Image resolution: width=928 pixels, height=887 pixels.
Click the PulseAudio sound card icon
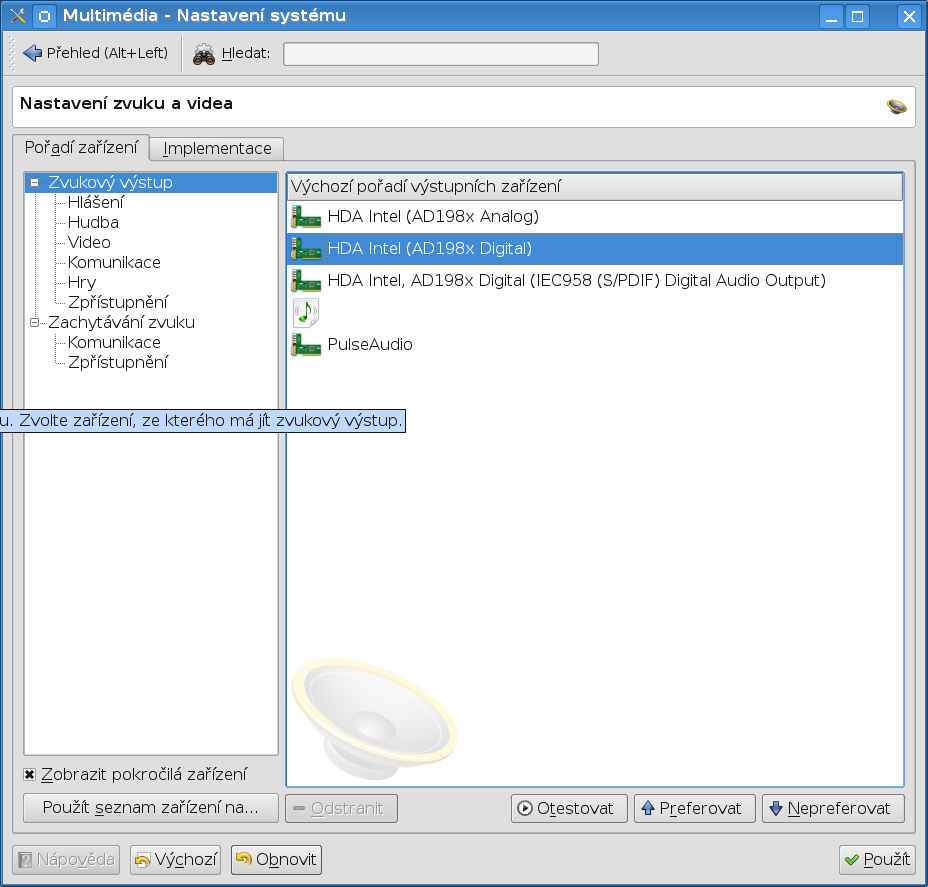tap(306, 345)
